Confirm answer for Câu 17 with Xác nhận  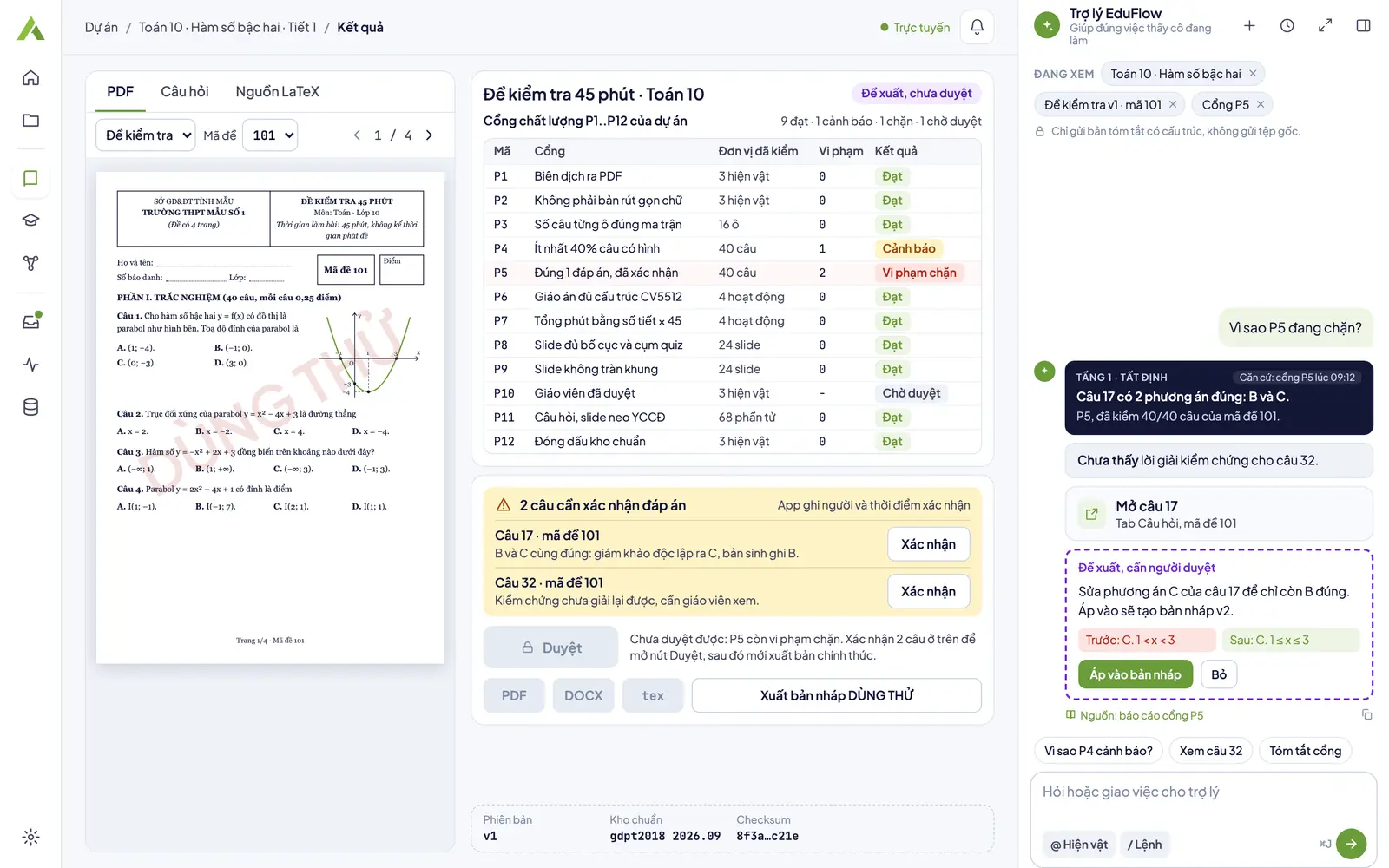click(x=928, y=544)
